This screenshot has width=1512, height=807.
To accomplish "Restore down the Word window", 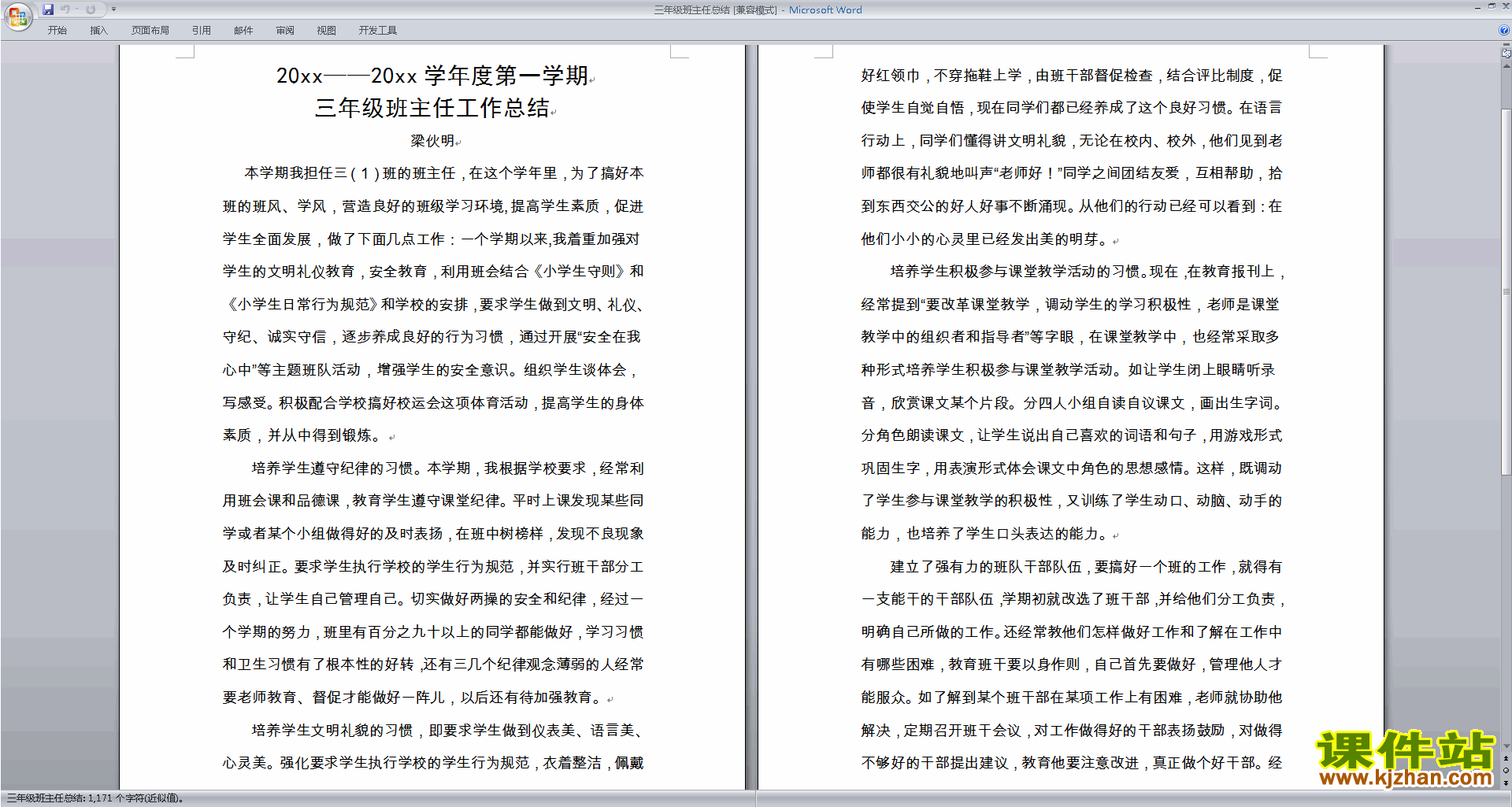I will 1492,7.
